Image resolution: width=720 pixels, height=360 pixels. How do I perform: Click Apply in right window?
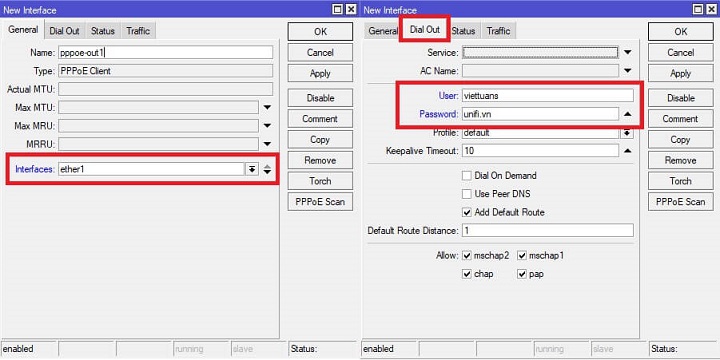(681, 73)
